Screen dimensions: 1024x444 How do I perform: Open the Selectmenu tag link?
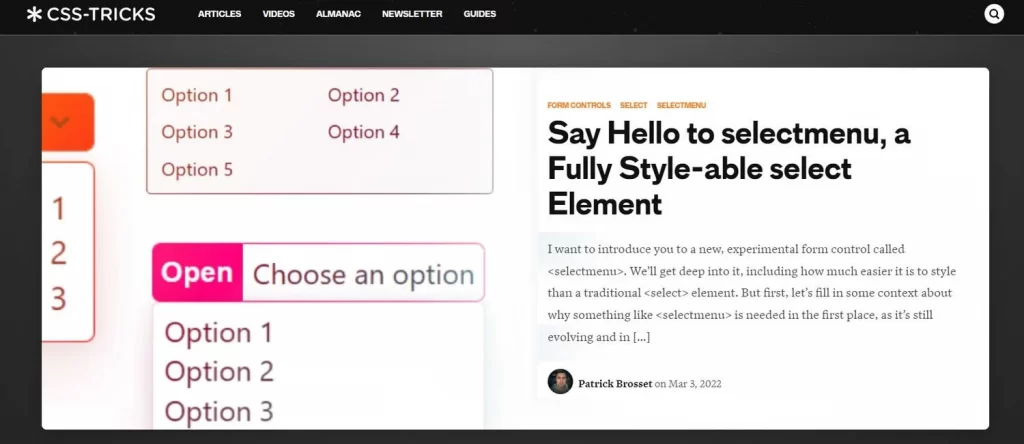pos(681,105)
